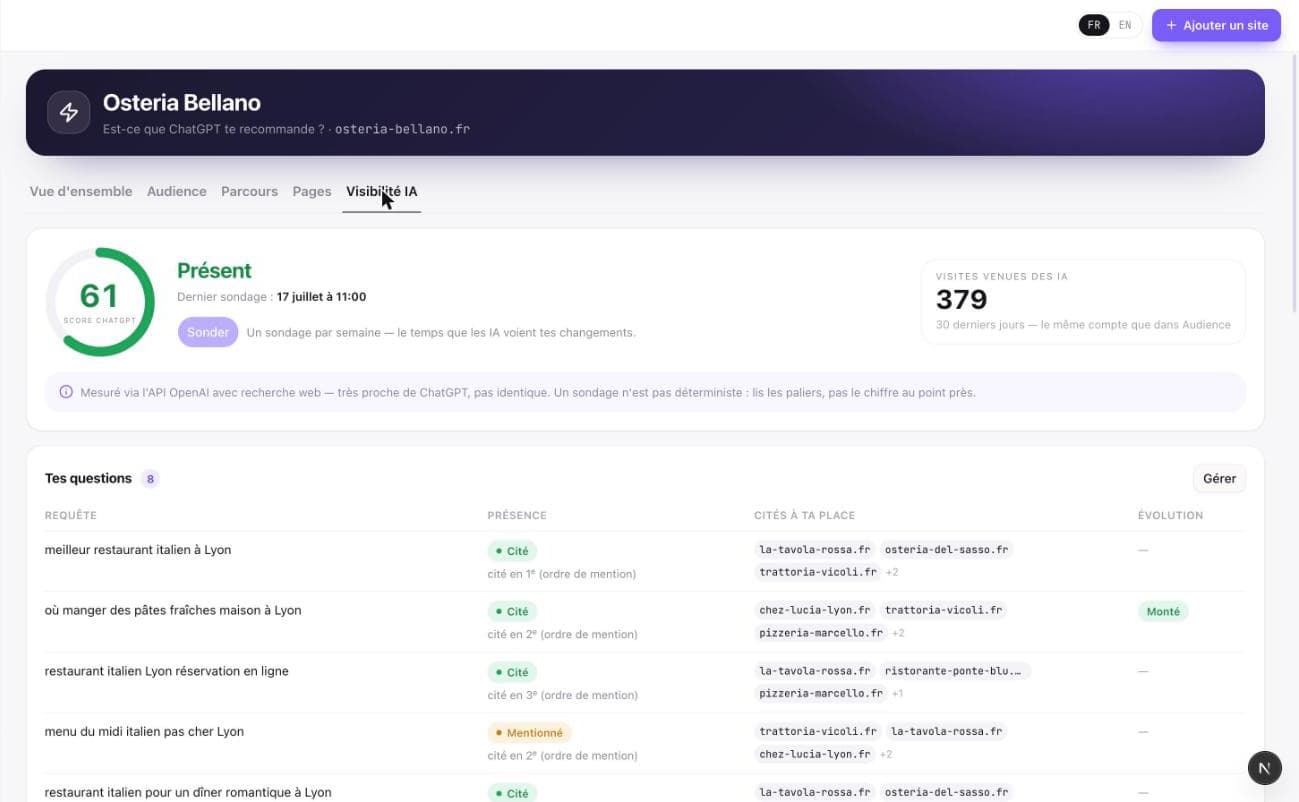This screenshot has height=802, width=1299.
Task: Click 'cité en 1e (ordre de mention)' text
Action: tap(562, 574)
